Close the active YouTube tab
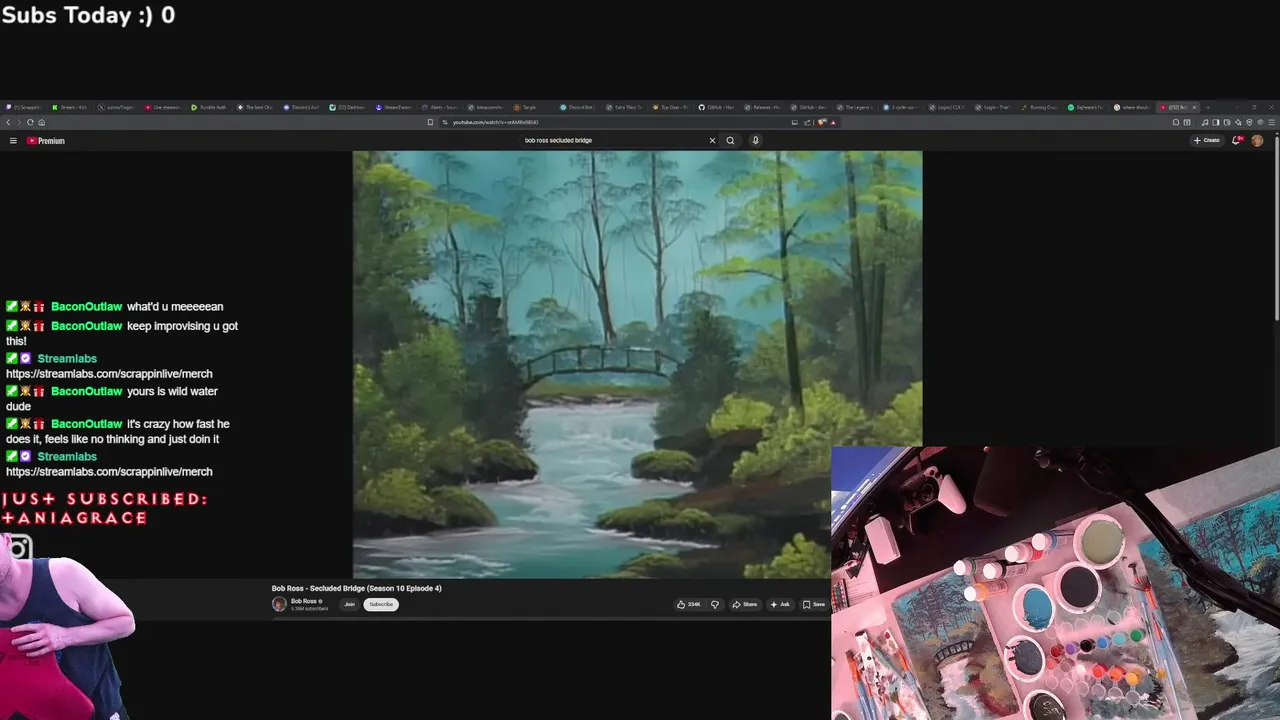Screen dimensions: 1280x720 [1194, 107]
